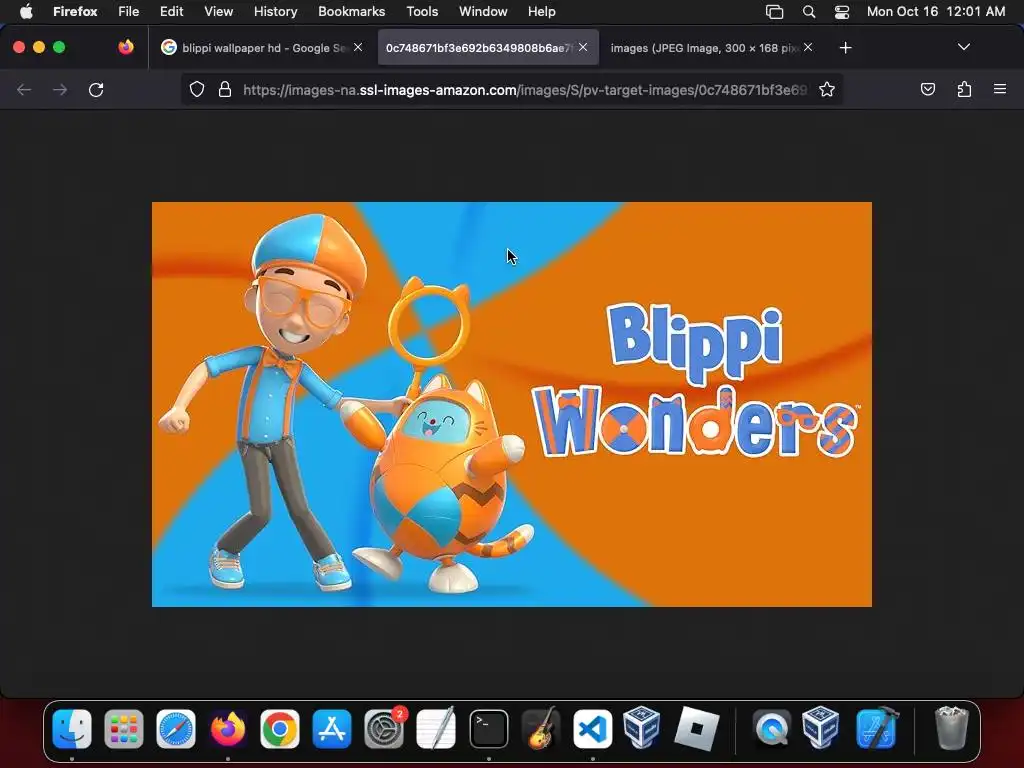
Task: Close the blippi wallpaper Google tab
Action: pos(358,47)
